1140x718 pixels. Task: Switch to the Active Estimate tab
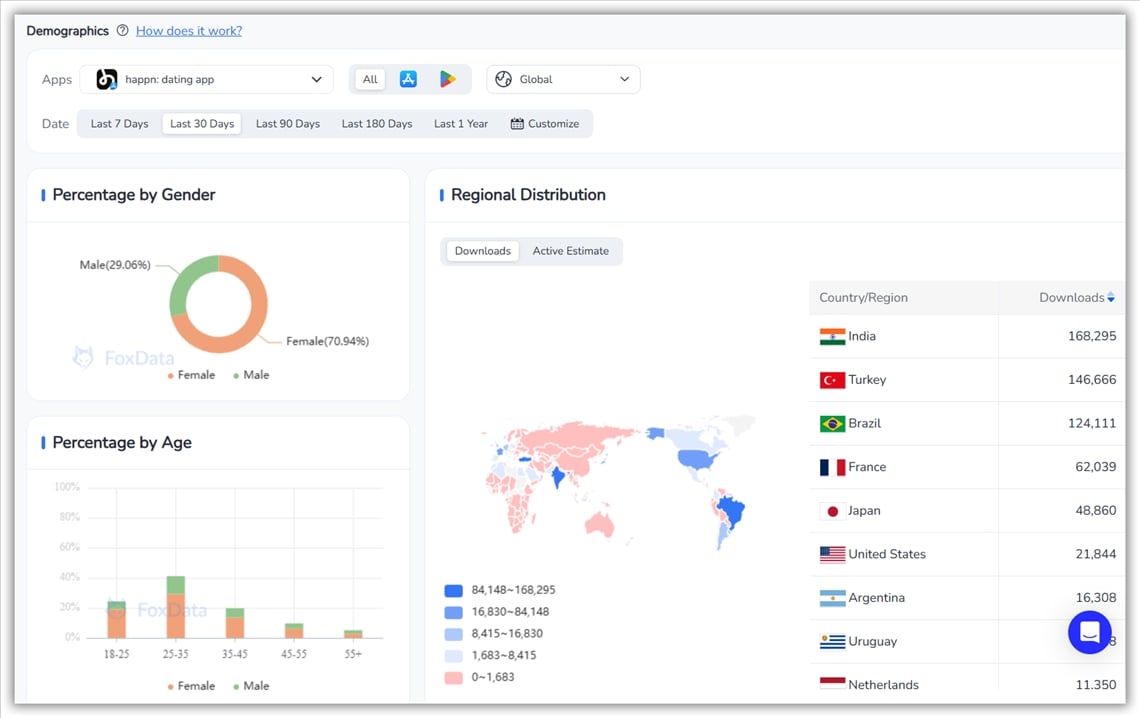[570, 251]
